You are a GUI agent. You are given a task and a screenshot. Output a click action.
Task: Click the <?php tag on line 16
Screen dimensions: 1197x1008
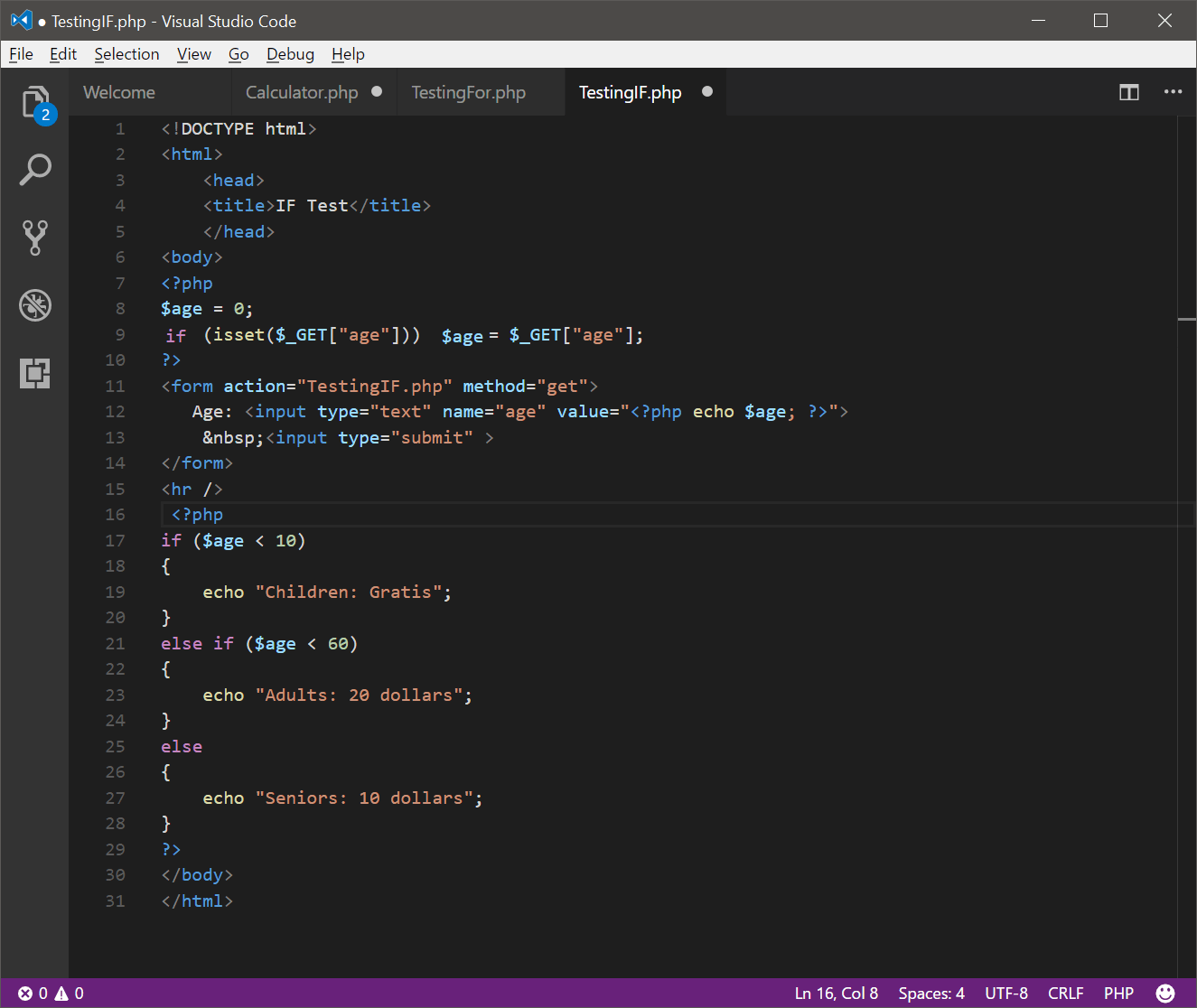tap(197, 514)
